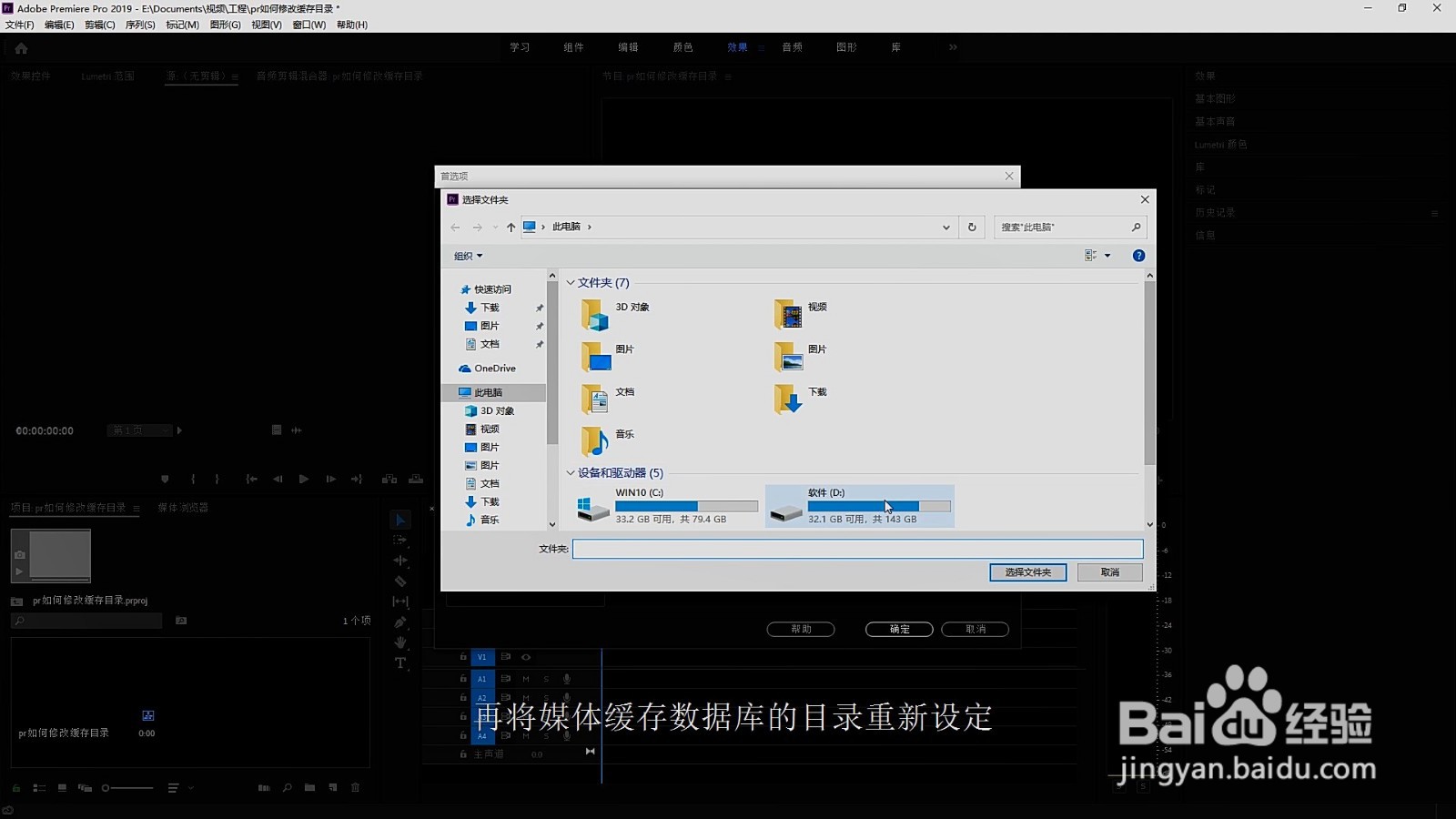This screenshot has height=819, width=1456.
Task: Click the project panel thumbnail zoom slider
Action: point(127,788)
